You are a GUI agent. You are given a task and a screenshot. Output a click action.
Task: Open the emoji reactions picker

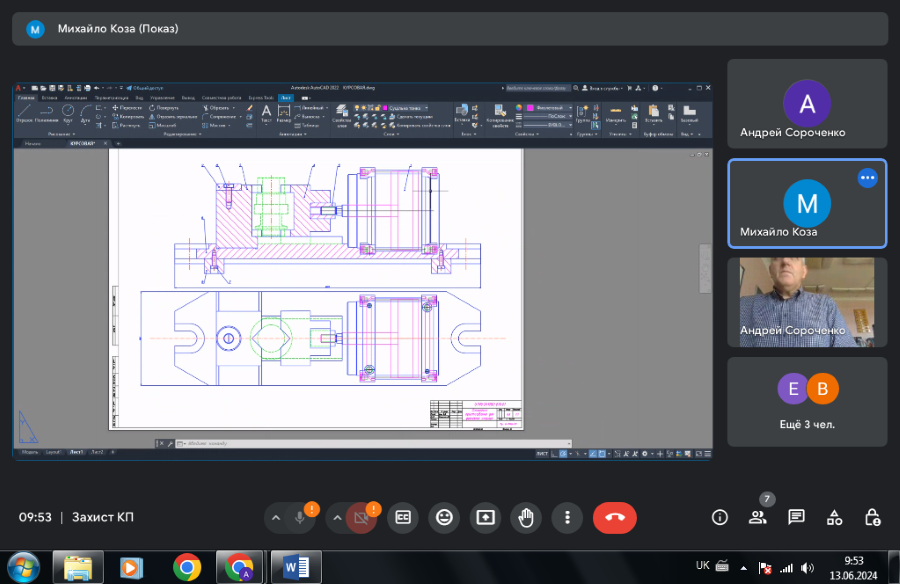pyautogui.click(x=444, y=517)
